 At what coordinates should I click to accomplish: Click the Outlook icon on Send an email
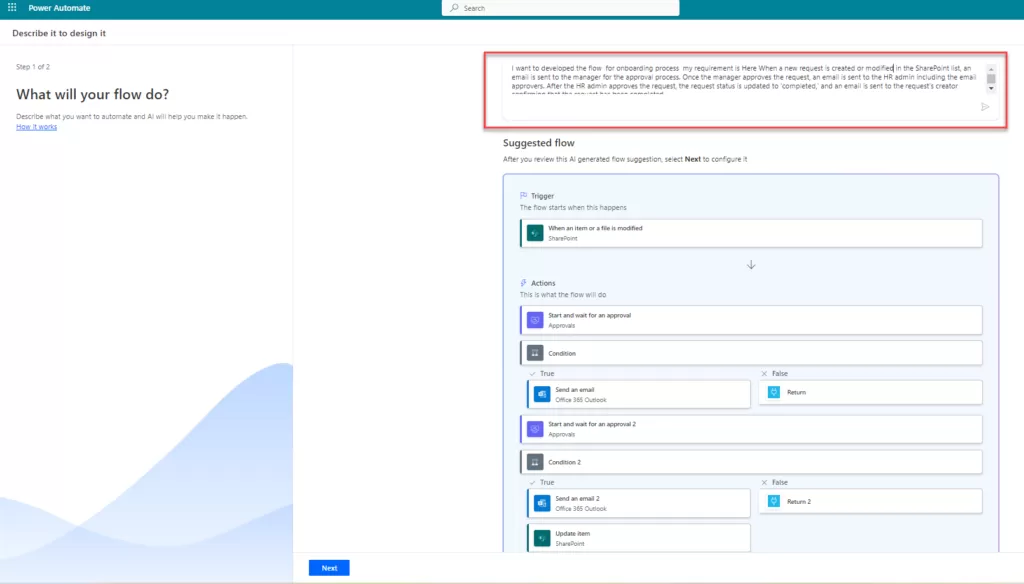[x=541, y=394]
